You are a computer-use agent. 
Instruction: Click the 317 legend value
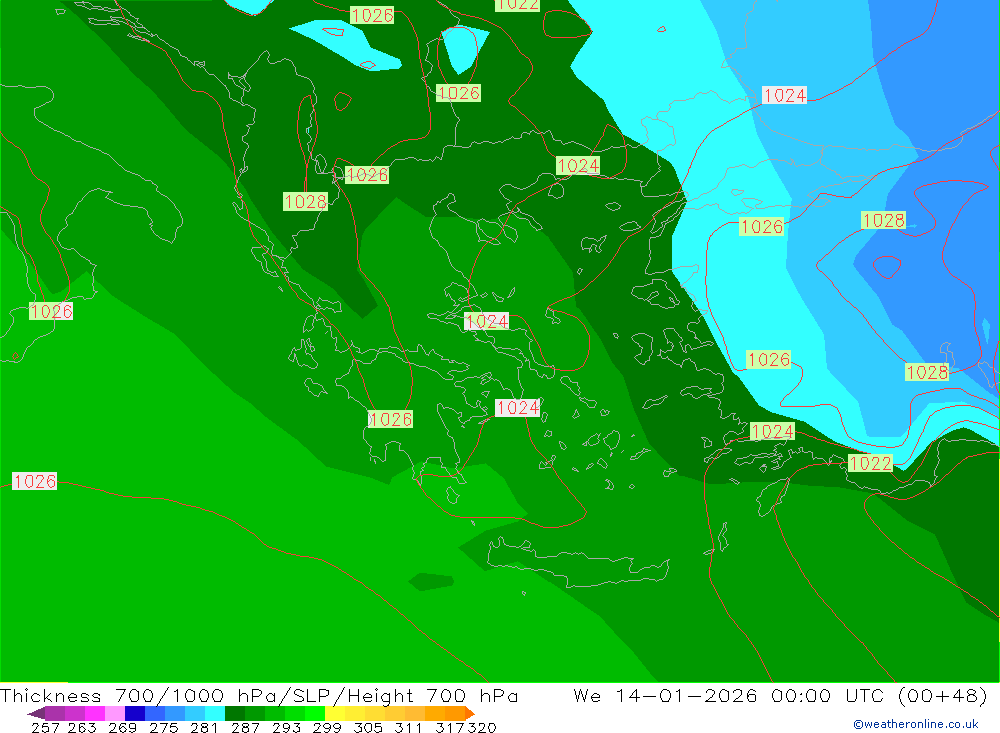pos(450,727)
